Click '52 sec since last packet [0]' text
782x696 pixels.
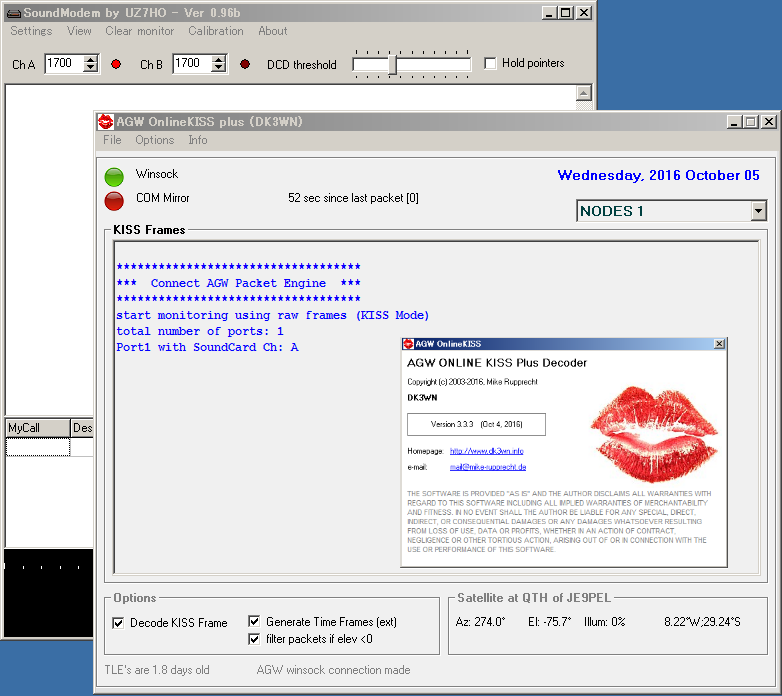pyautogui.click(x=353, y=198)
